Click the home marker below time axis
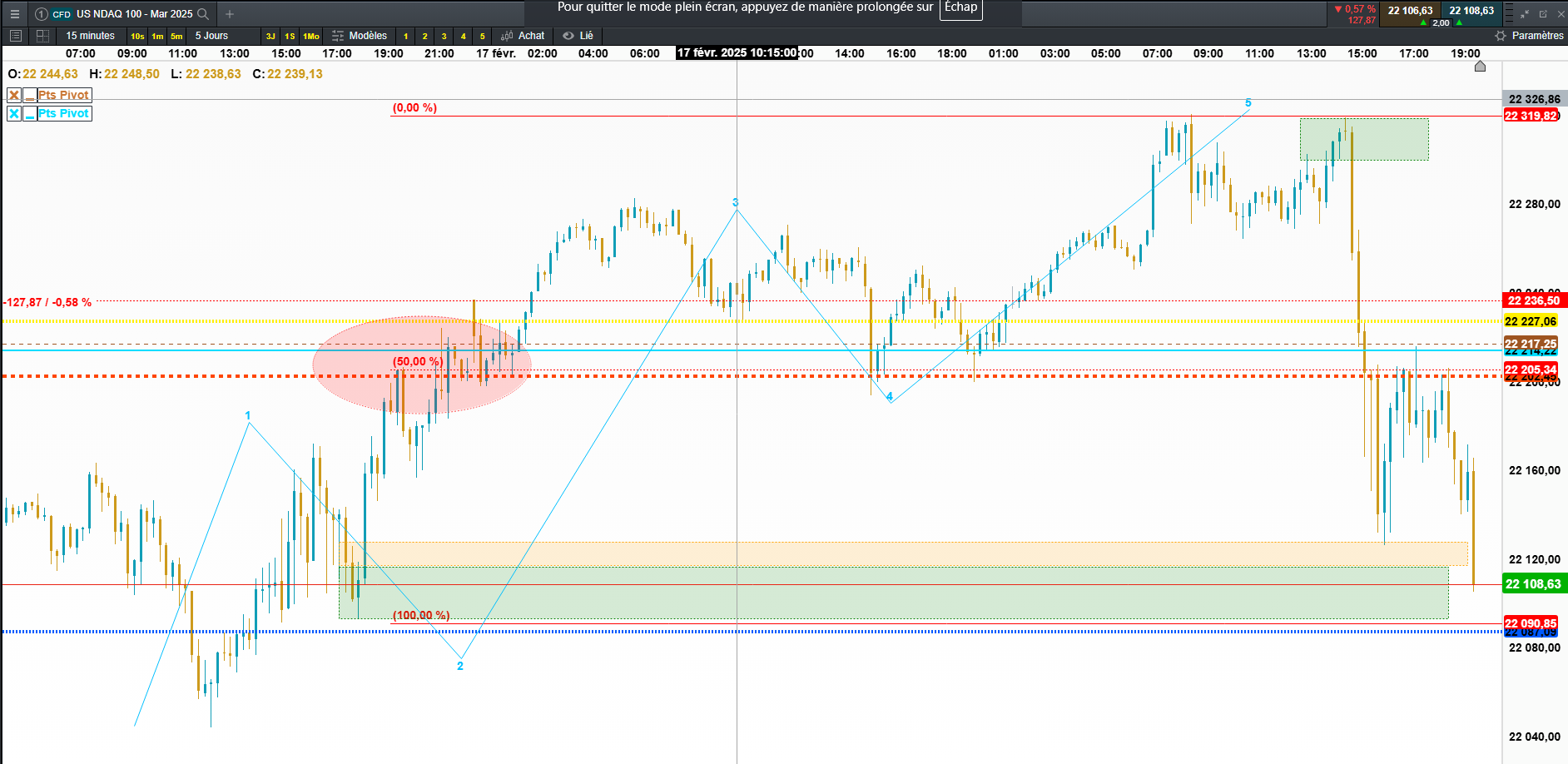1568x764 pixels. (1480, 67)
